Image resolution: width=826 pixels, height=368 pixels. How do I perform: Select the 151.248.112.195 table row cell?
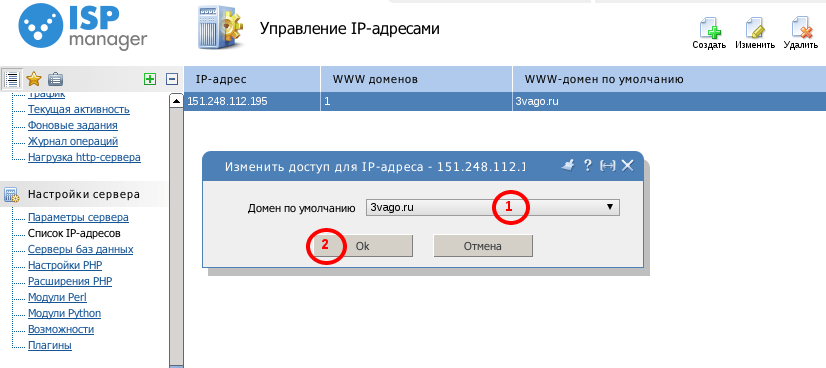(x=252, y=102)
